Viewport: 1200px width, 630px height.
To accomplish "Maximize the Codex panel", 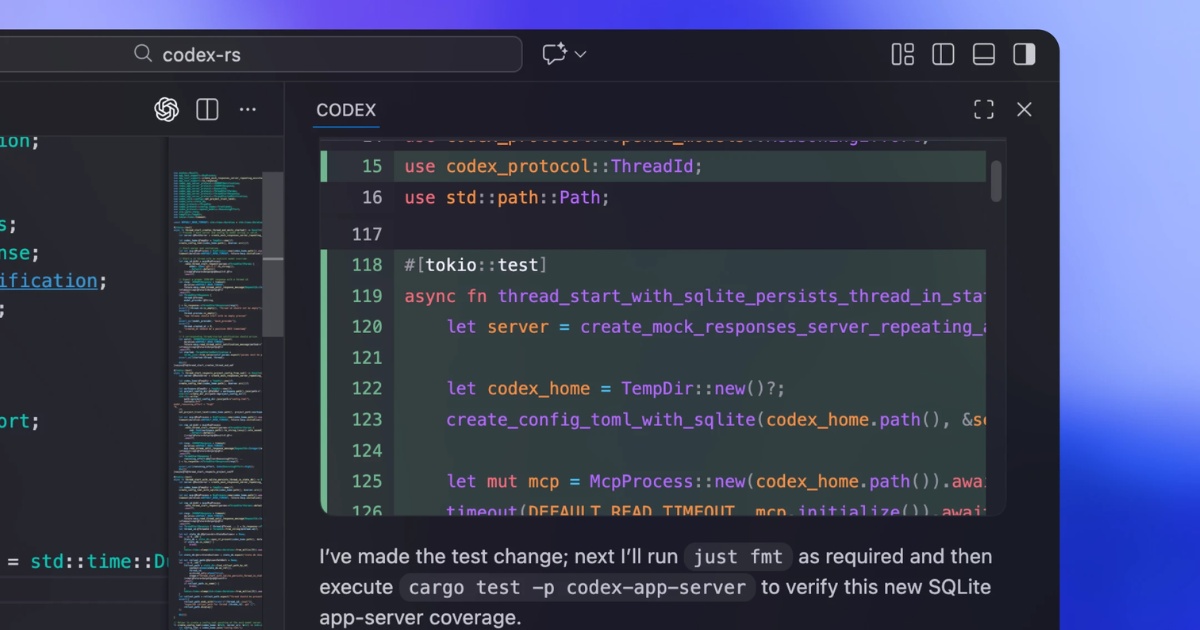I will click(x=984, y=110).
